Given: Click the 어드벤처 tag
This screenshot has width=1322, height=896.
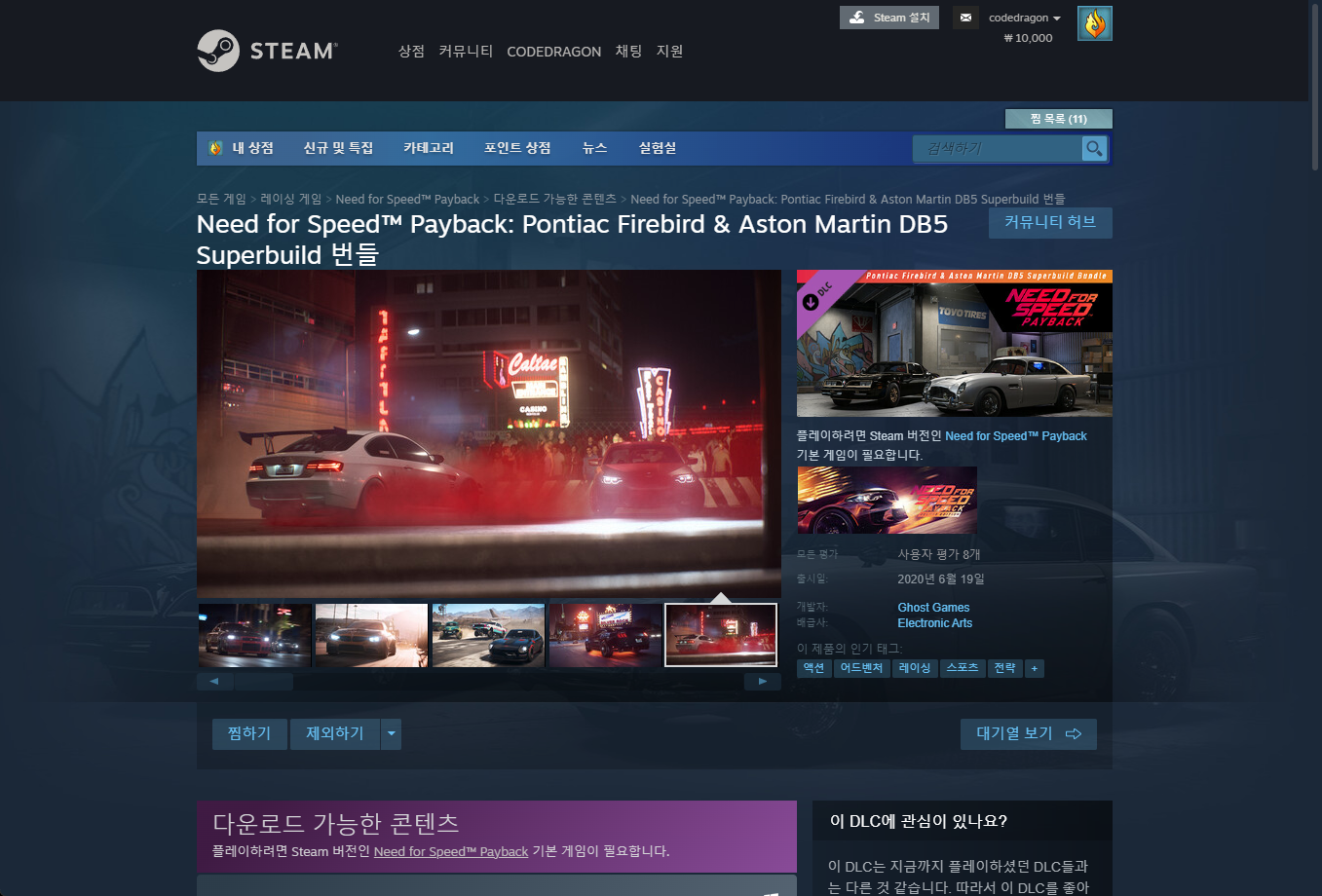Looking at the screenshot, I should (862, 668).
